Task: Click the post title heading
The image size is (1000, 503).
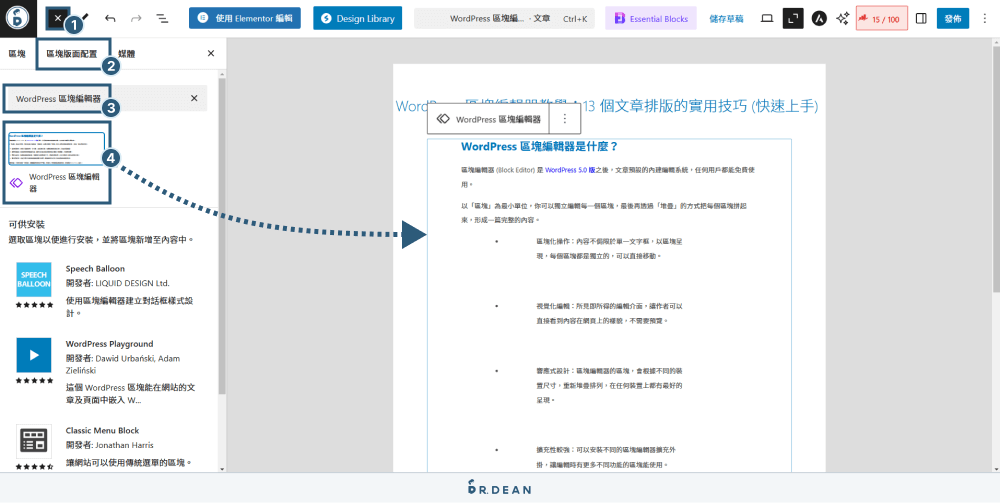Action: coord(607,106)
